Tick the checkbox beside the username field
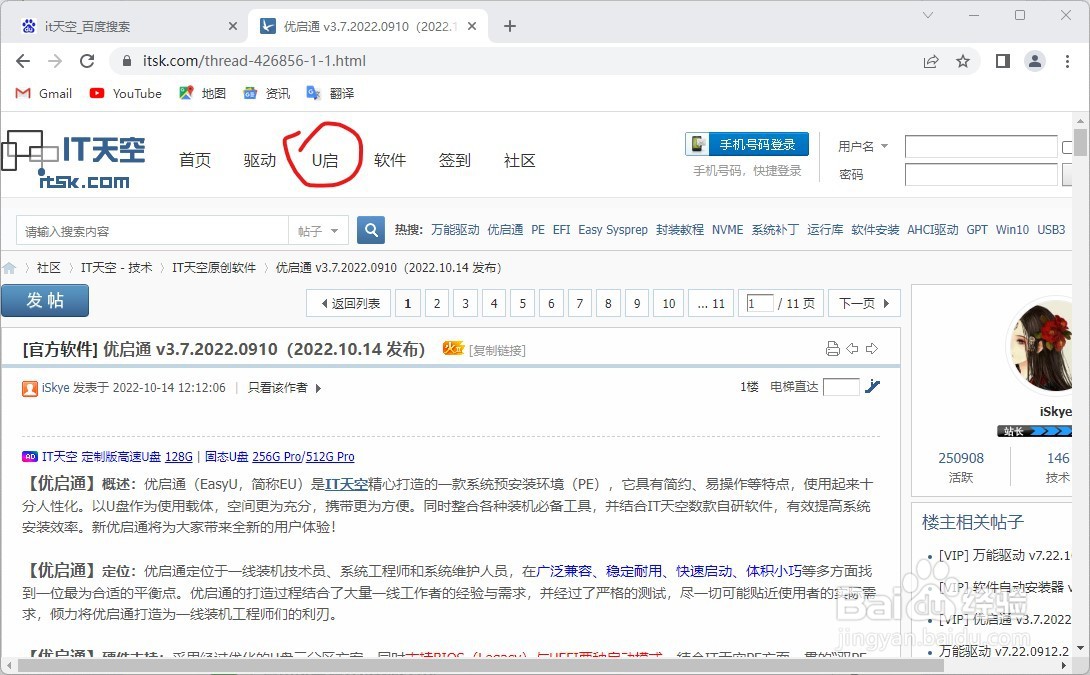This screenshot has height=675, width=1090. click(1068, 147)
